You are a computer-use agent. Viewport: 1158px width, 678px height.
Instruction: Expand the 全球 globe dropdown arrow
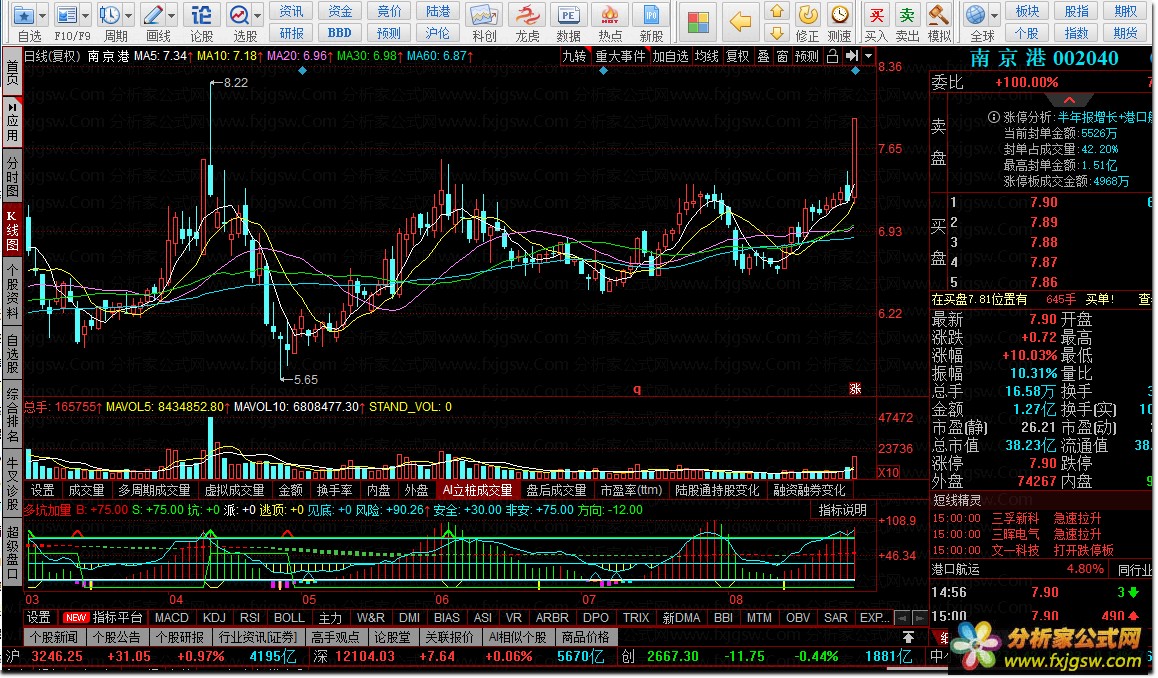[x=995, y=16]
